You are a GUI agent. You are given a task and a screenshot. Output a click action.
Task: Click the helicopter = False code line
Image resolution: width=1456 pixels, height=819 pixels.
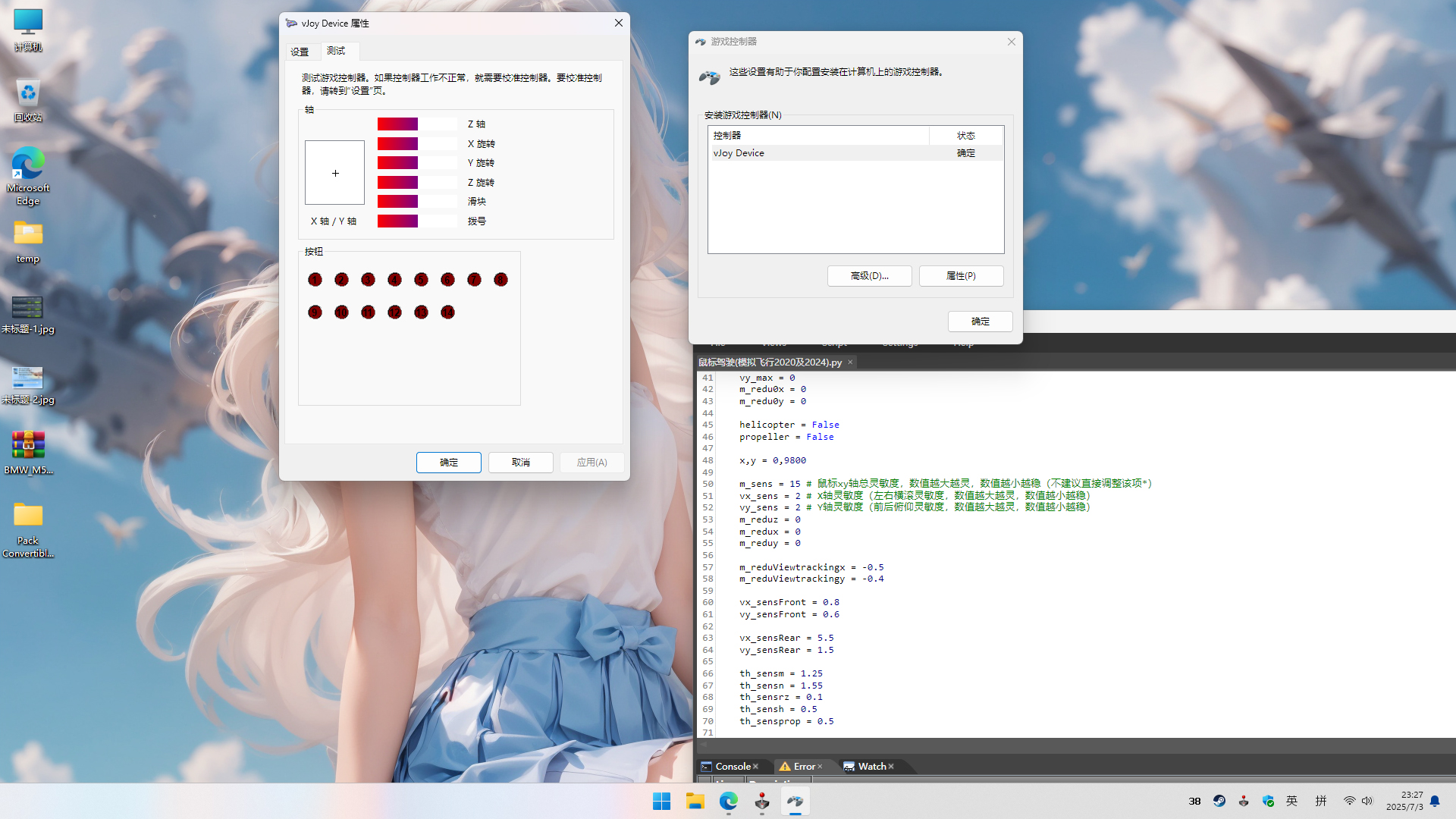(789, 425)
